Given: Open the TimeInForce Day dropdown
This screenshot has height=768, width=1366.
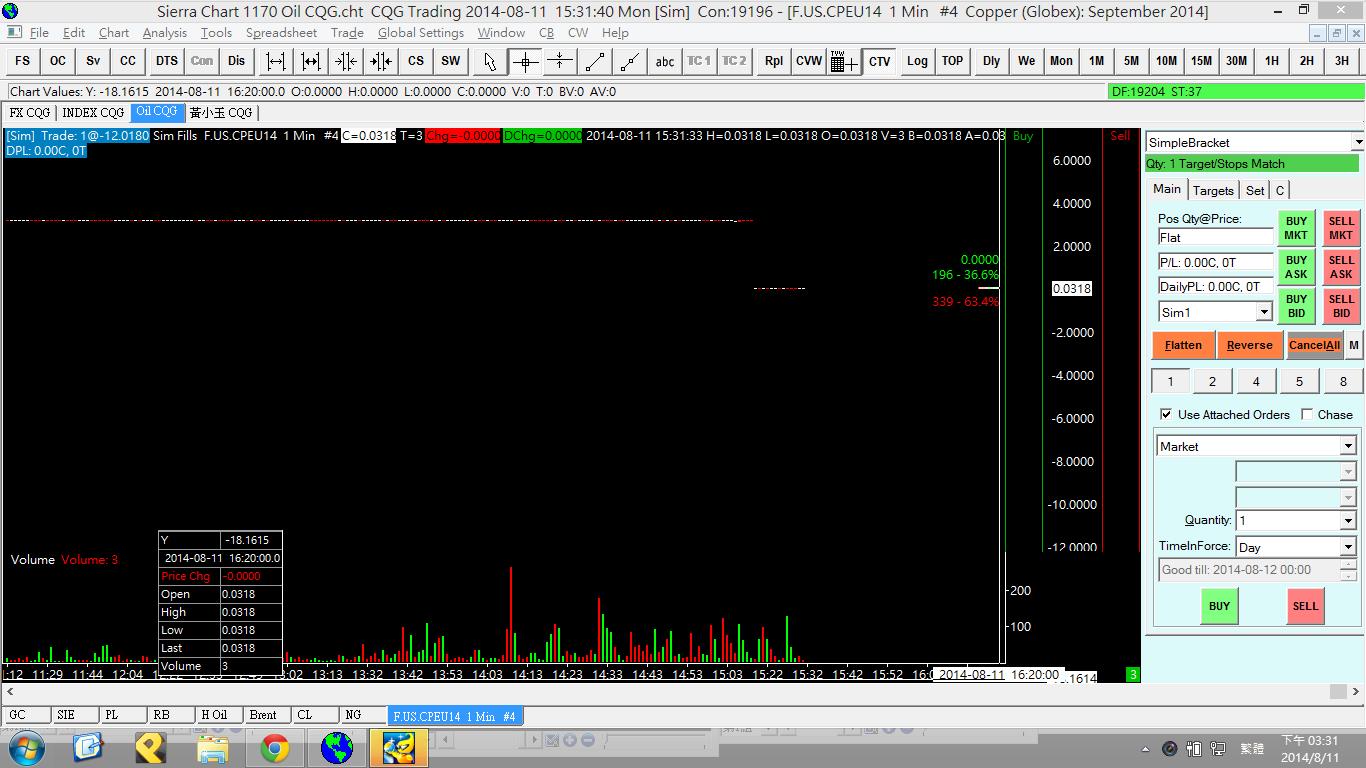Looking at the screenshot, I should click(x=1348, y=547).
